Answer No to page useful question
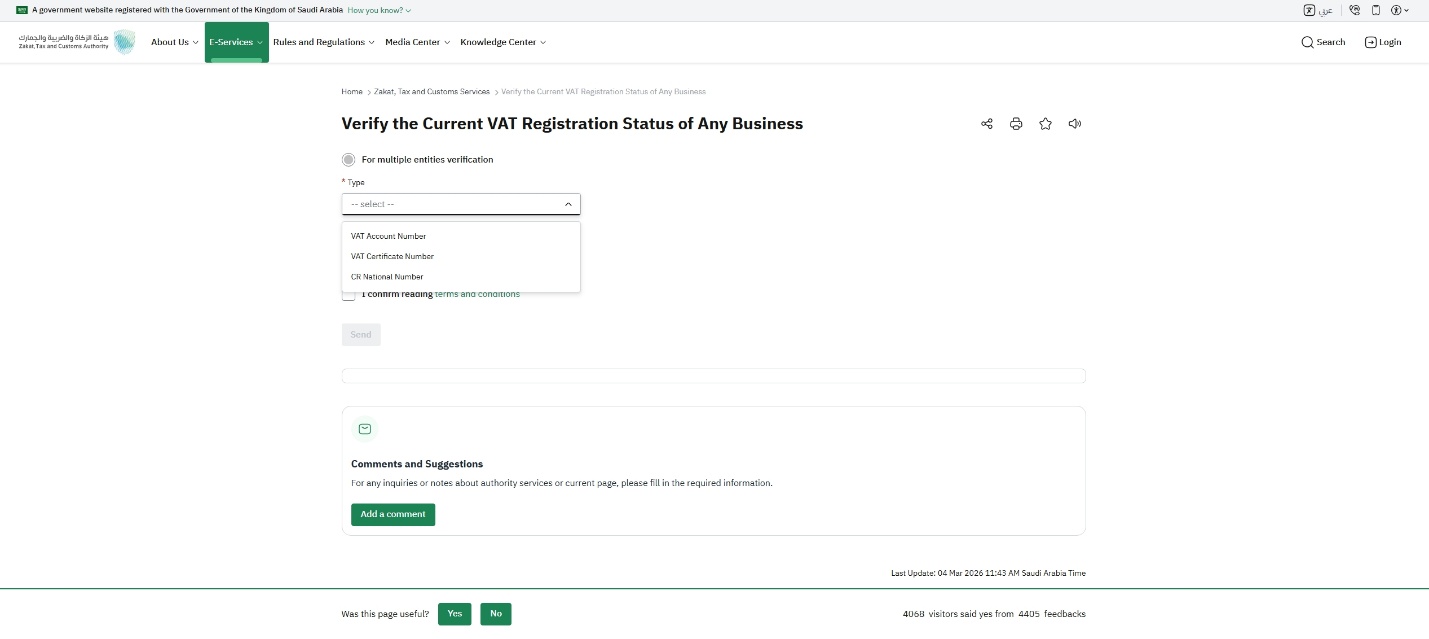This screenshot has width=1429, height=639. point(496,614)
